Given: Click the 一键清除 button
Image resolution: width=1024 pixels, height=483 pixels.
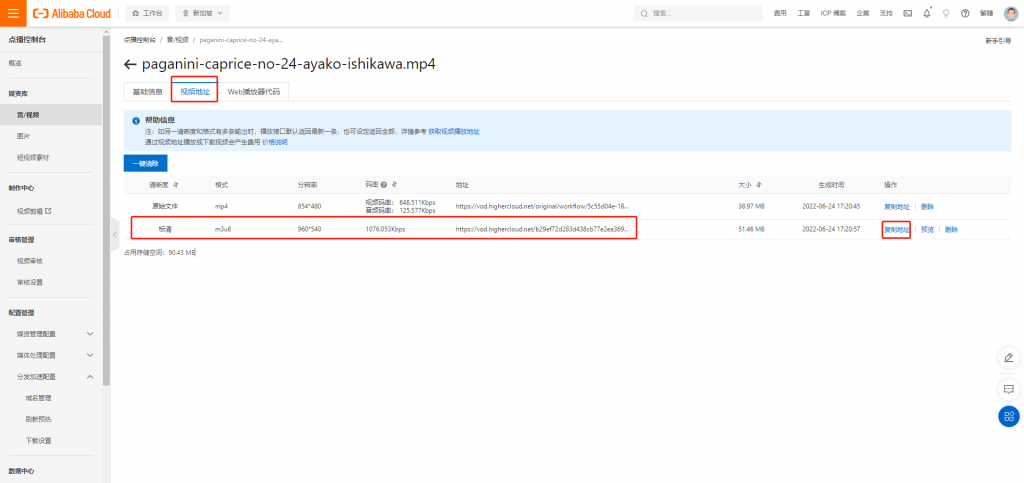Looking at the screenshot, I should (x=146, y=163).
